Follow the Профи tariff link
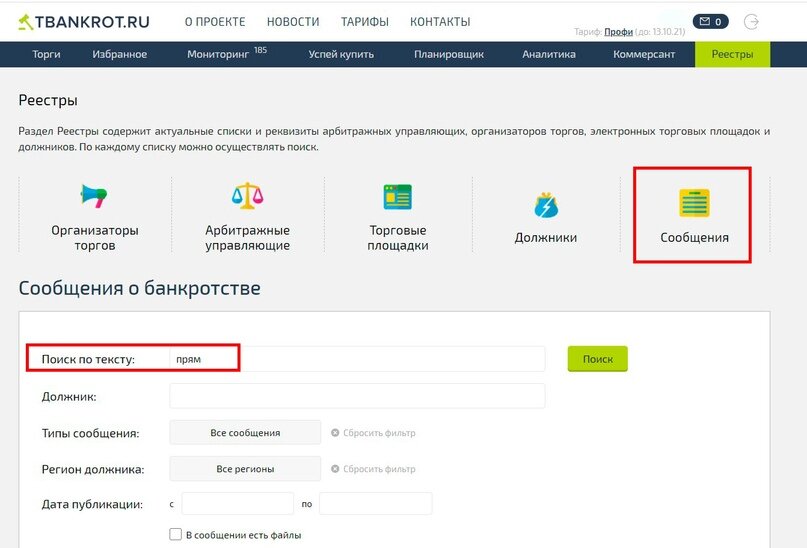Screen dimensions: 807x548 tap(618, 32)
